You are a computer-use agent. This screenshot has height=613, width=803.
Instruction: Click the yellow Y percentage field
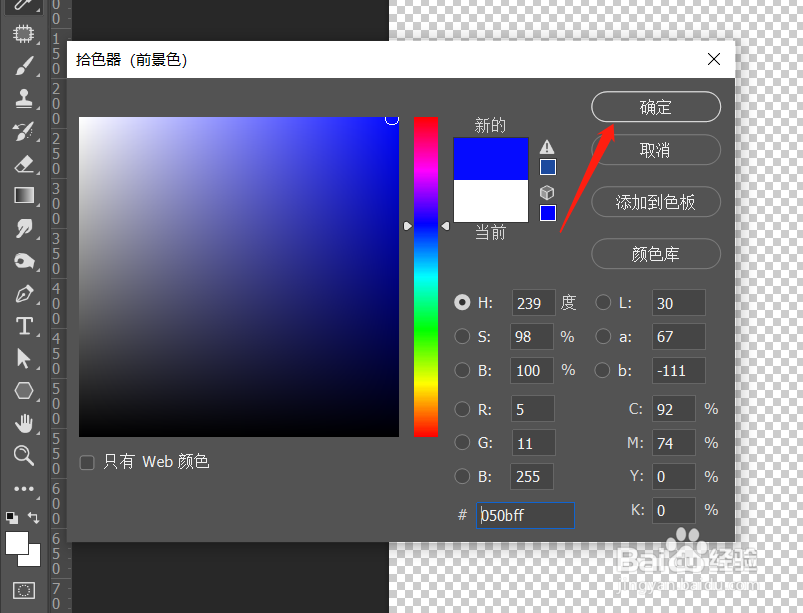[x=674, y=476]
